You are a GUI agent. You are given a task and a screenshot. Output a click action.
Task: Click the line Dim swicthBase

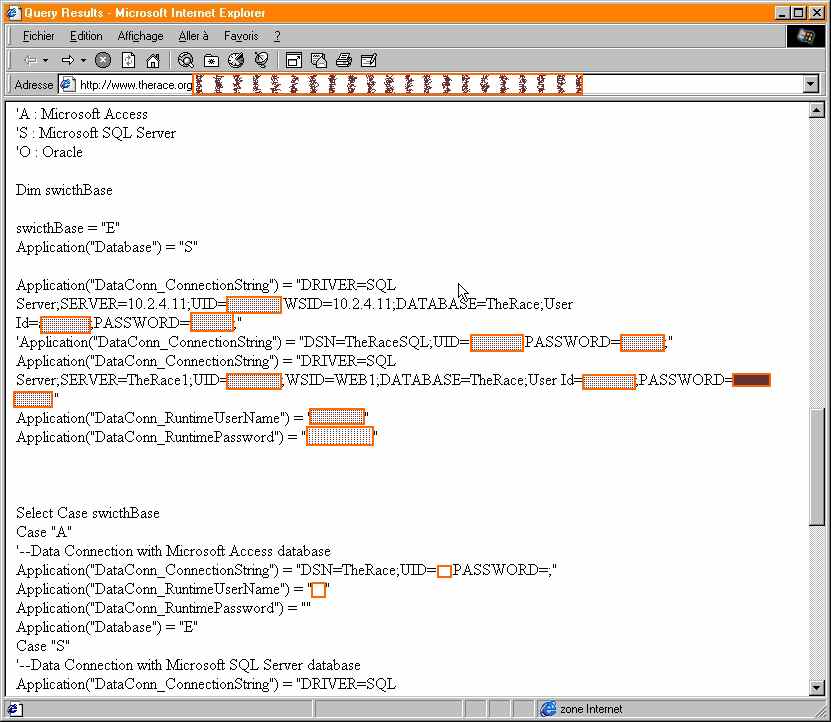point(64,190)
